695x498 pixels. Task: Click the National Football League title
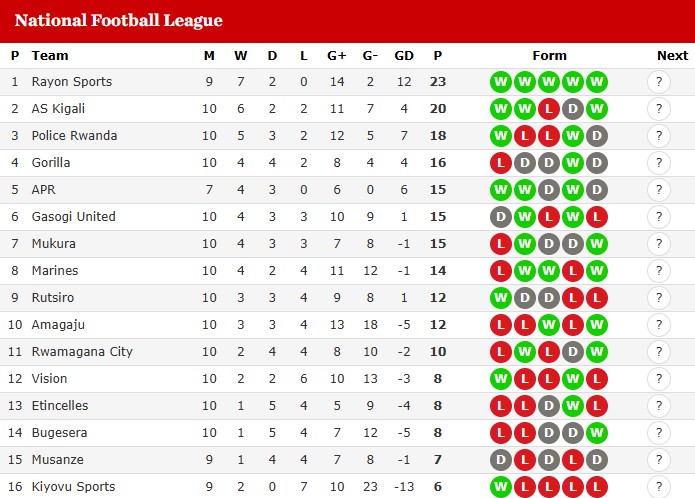tap(119, 20)
